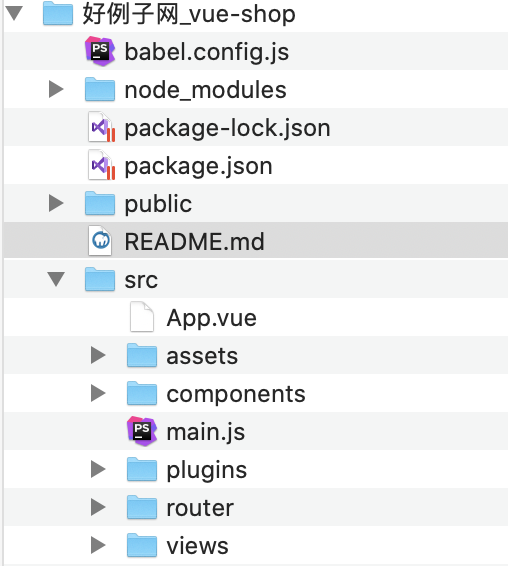
Task: Expand the public folder disclosure triangle
Action: click(56, 203)
